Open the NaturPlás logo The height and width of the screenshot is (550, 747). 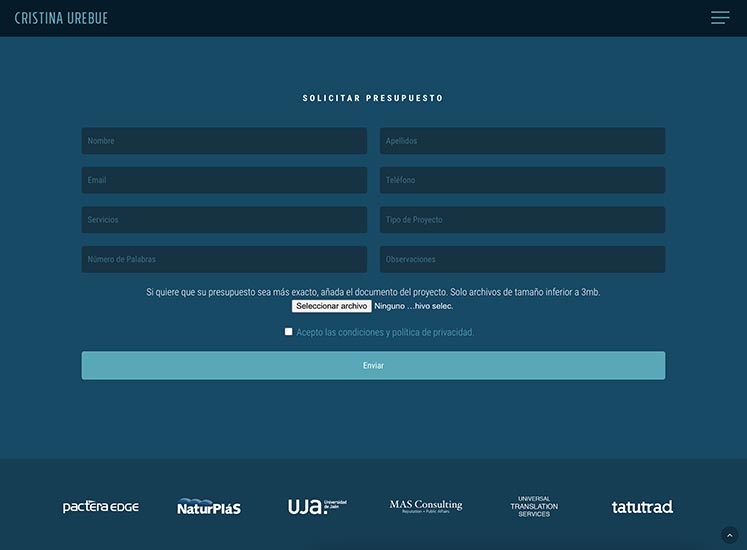pyautogui.click(x=209, y=507)
